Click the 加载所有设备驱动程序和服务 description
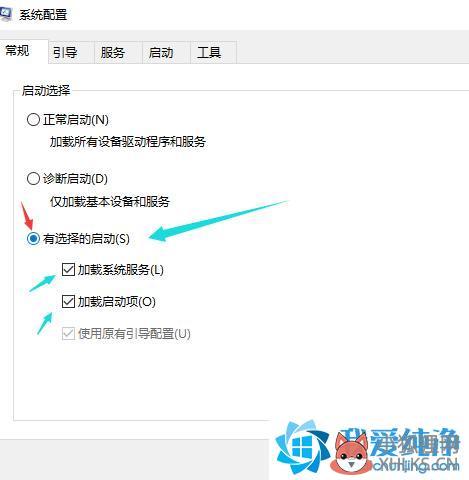The width and height of the screenshot is (469, 480). pyautogui.click(x=128, y=142)
